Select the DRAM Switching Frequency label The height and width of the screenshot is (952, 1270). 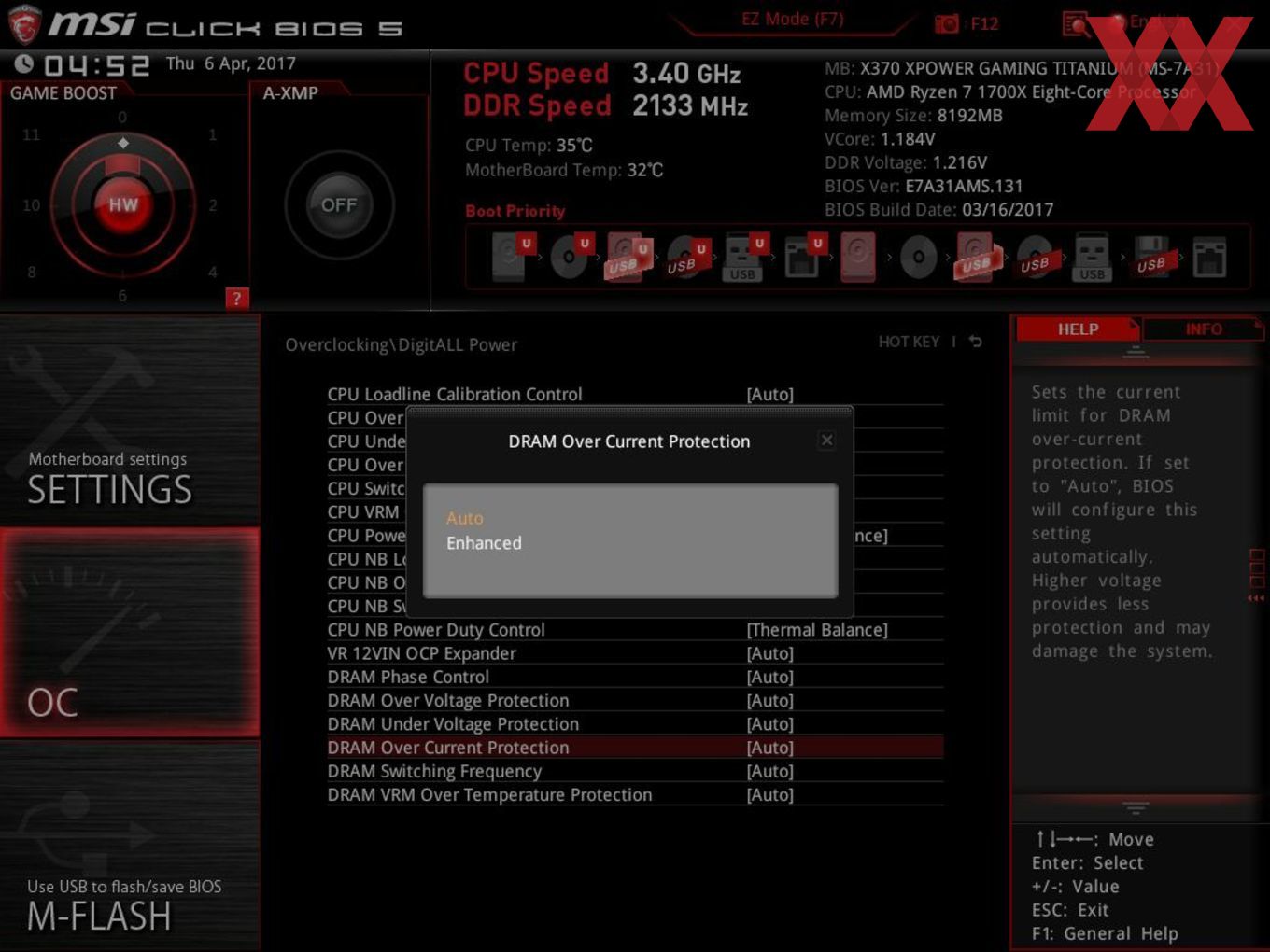click(434, 771)
